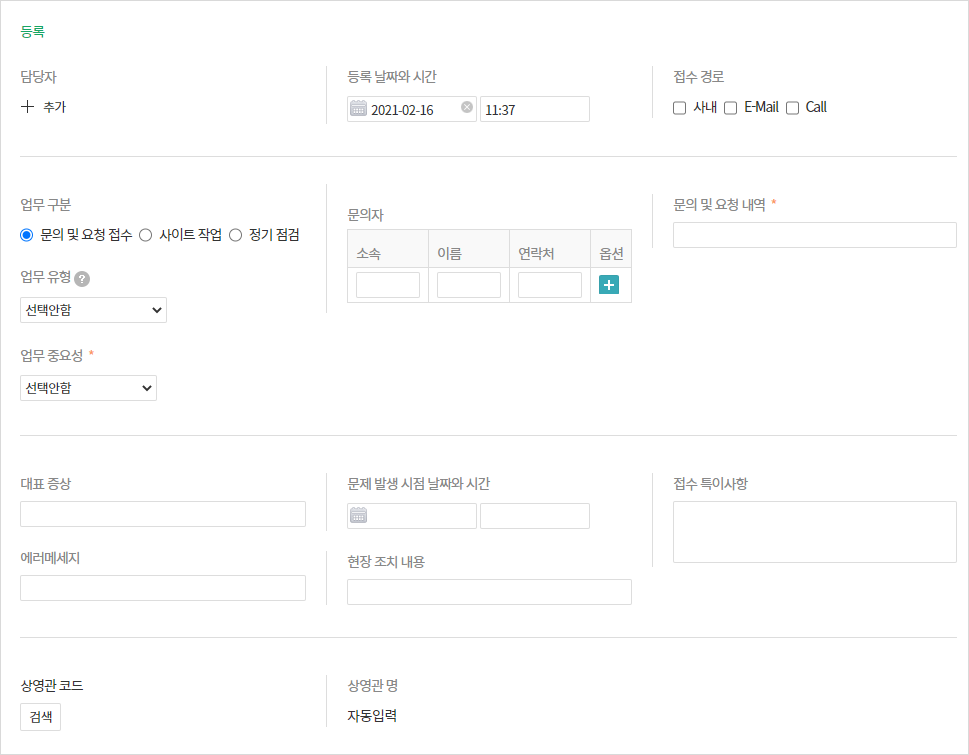Open calendar icon in 등록 날짜 field
This screenshot has width=969, height=755.
pyautogui.click(x=358, y=109)
